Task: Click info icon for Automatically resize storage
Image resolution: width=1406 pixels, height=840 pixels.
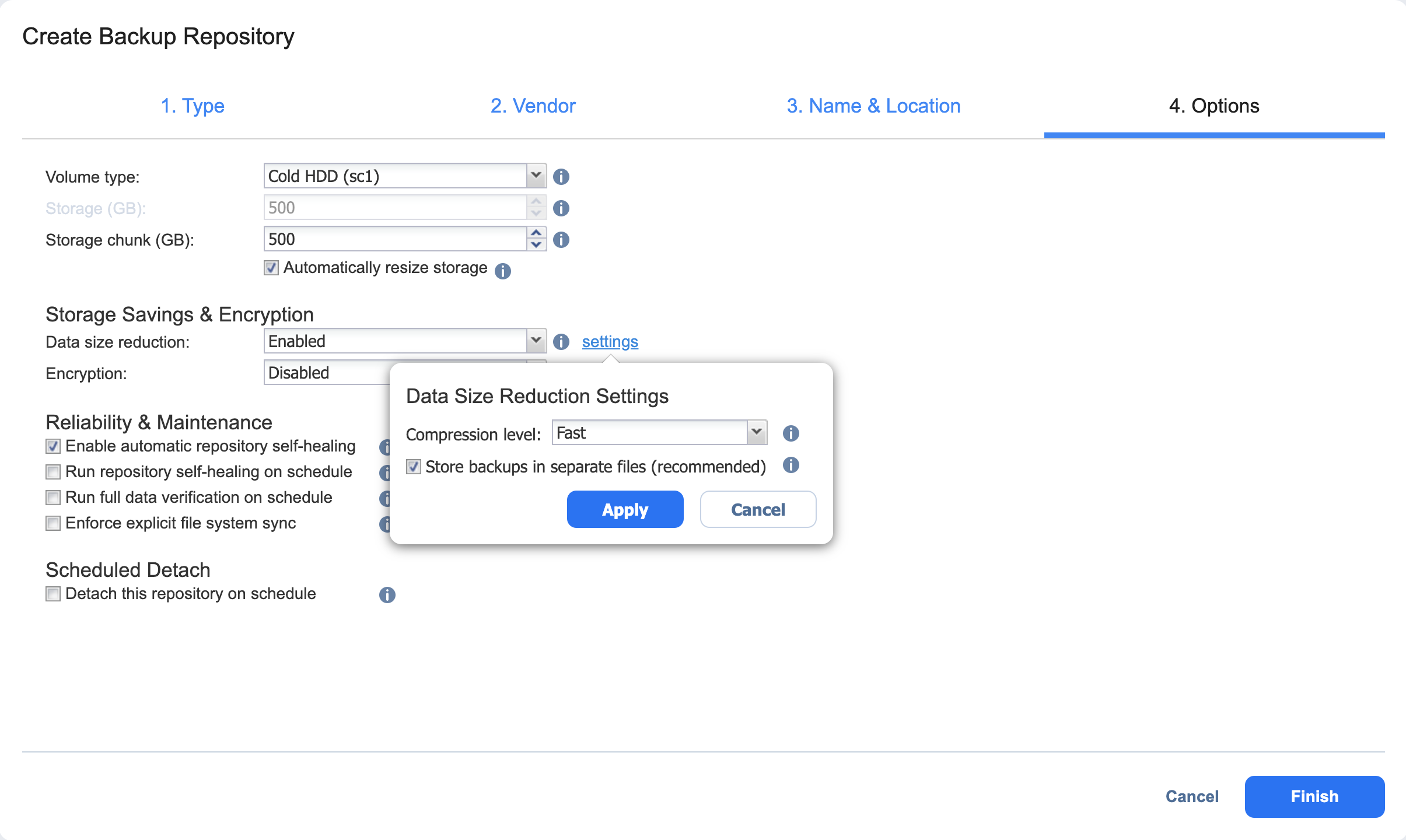Action: 502,271
